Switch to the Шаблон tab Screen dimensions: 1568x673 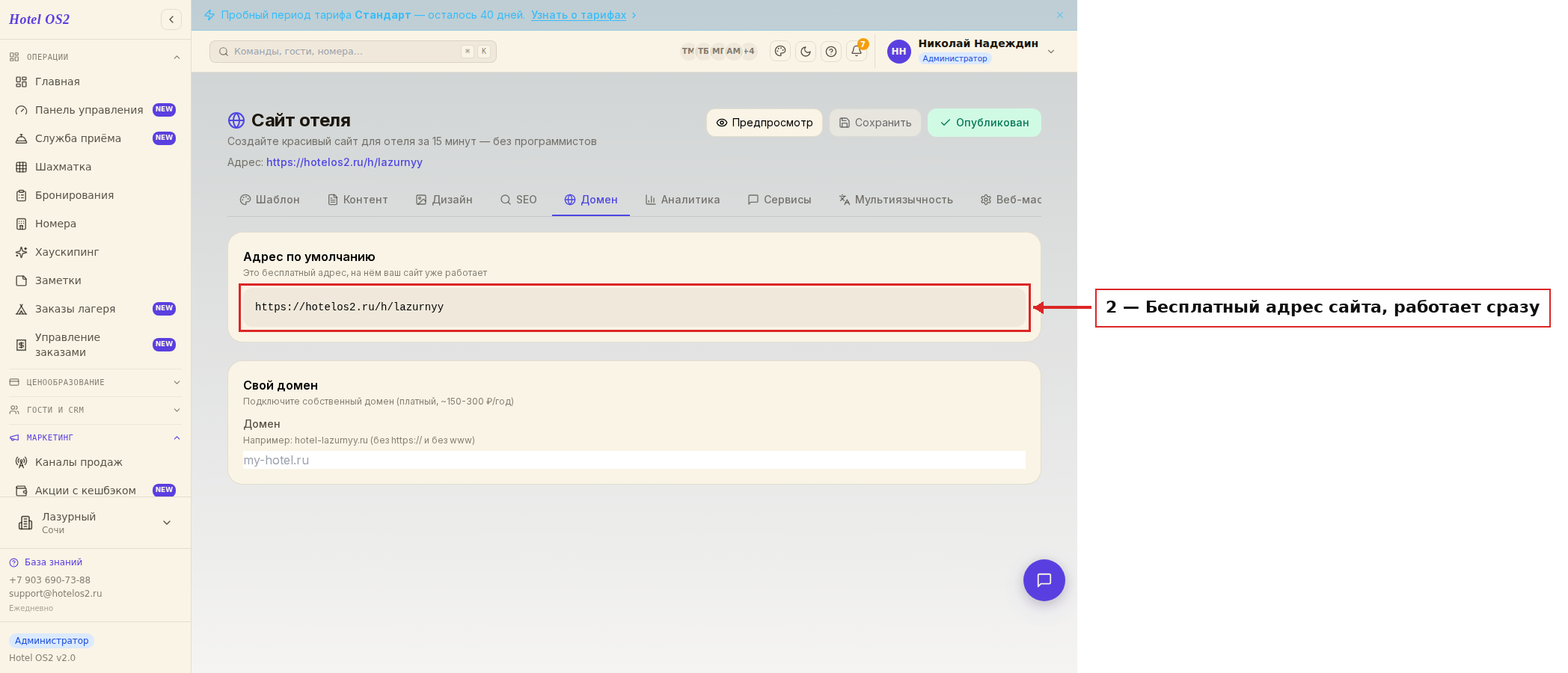click(269, 200)
